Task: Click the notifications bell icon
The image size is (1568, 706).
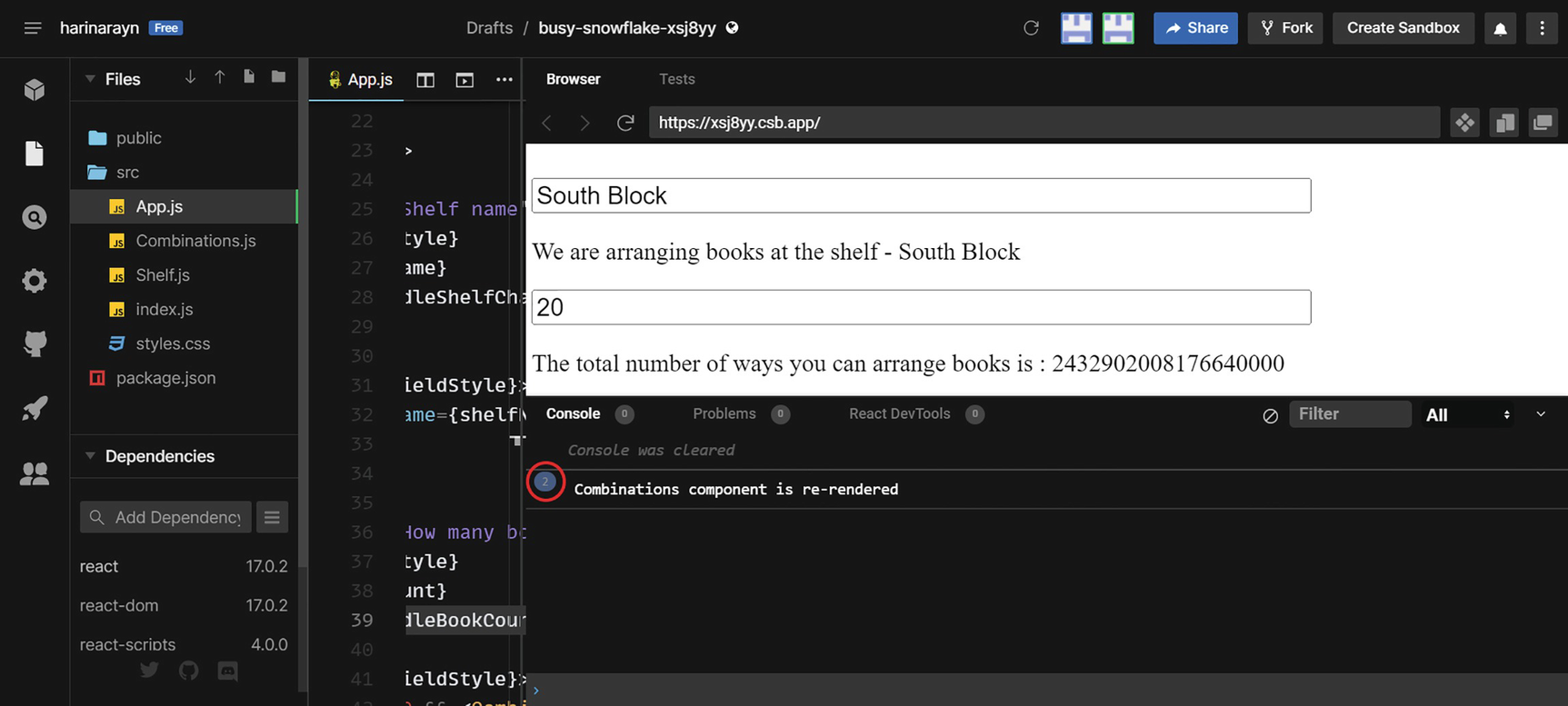Action: coord(1500,28)
